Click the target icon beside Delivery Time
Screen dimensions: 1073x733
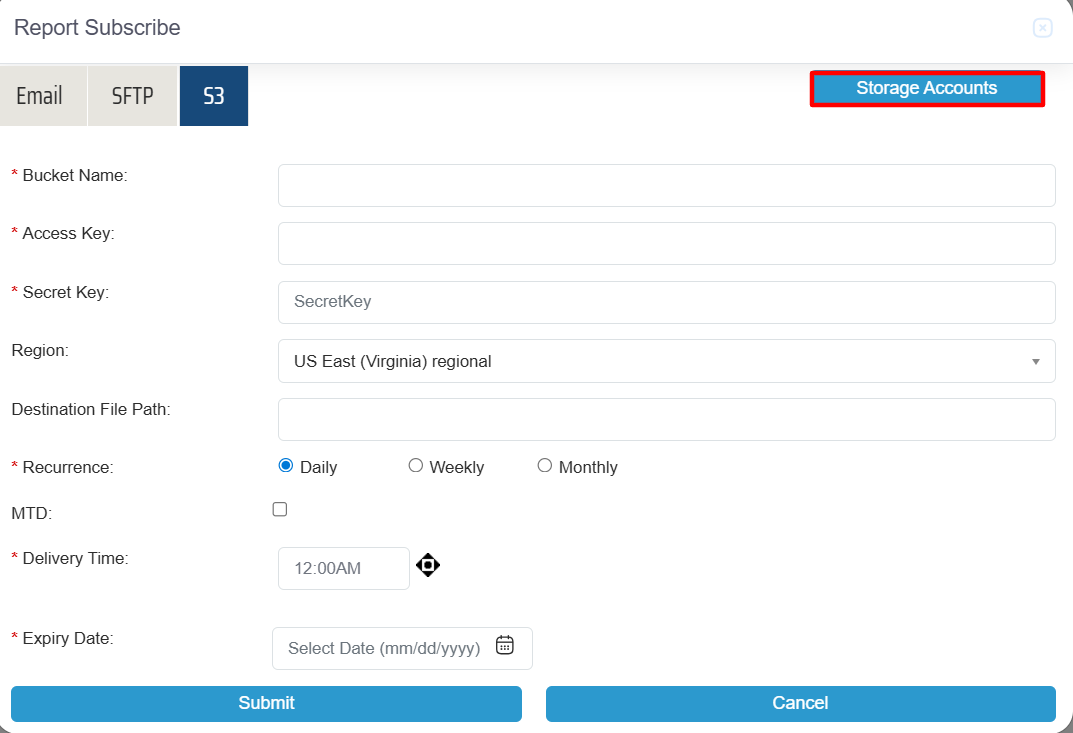[428, 565]
